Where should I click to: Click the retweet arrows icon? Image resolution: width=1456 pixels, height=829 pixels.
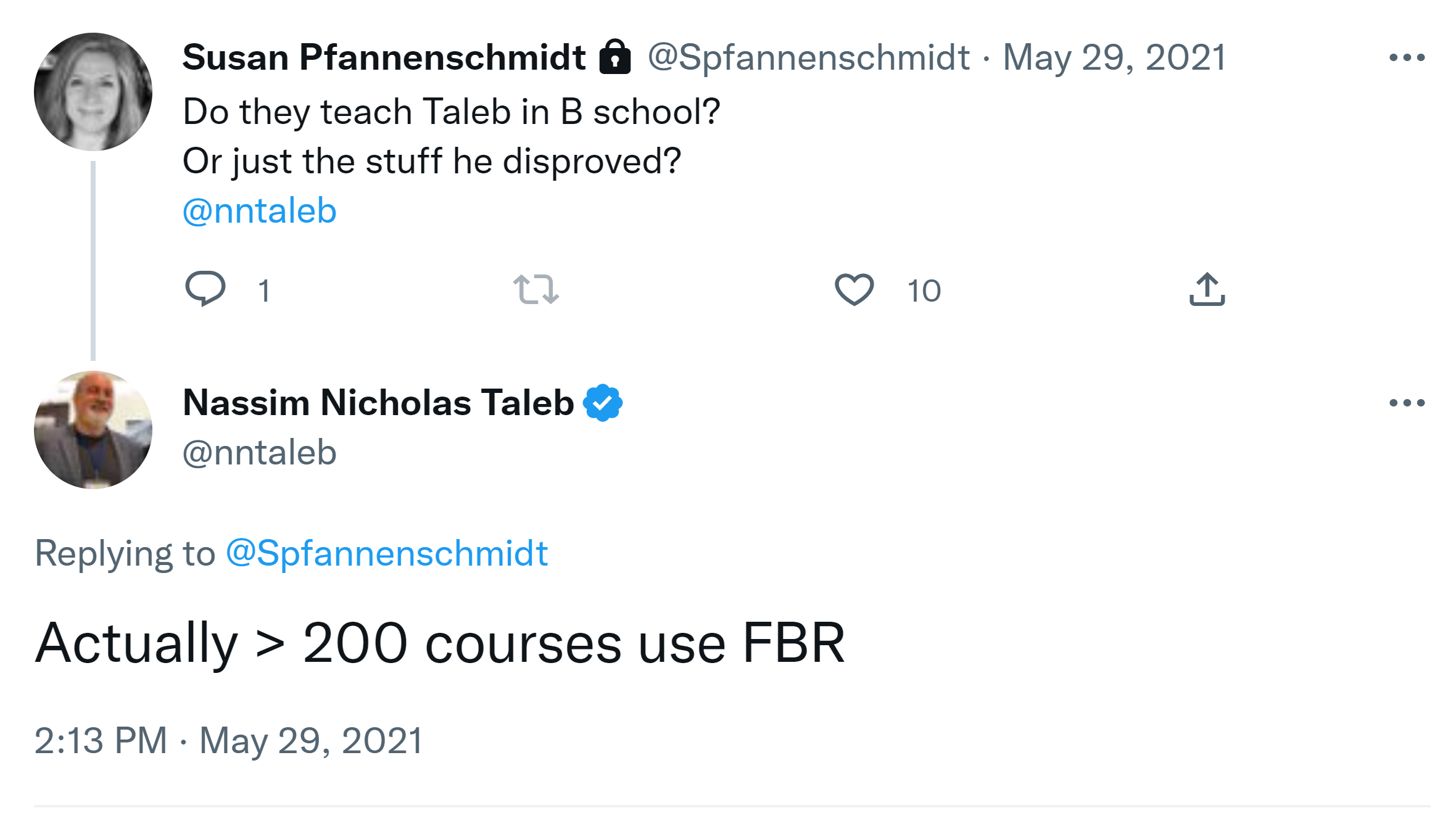point(536,289)
